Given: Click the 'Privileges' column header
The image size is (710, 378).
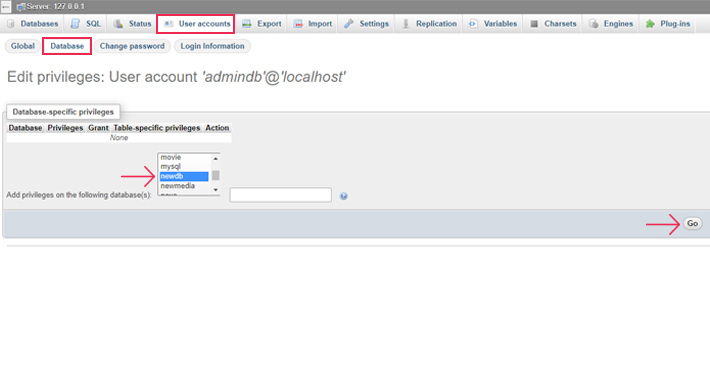Looking at the screenshot, I should point(65,128).
